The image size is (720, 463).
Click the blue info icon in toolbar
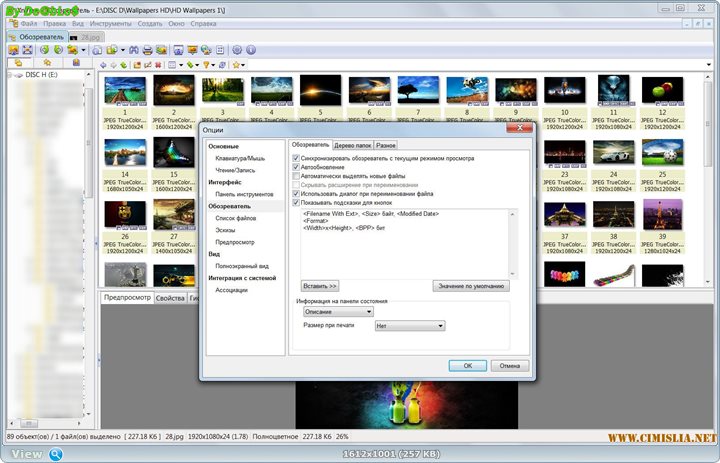click(250, 49)
